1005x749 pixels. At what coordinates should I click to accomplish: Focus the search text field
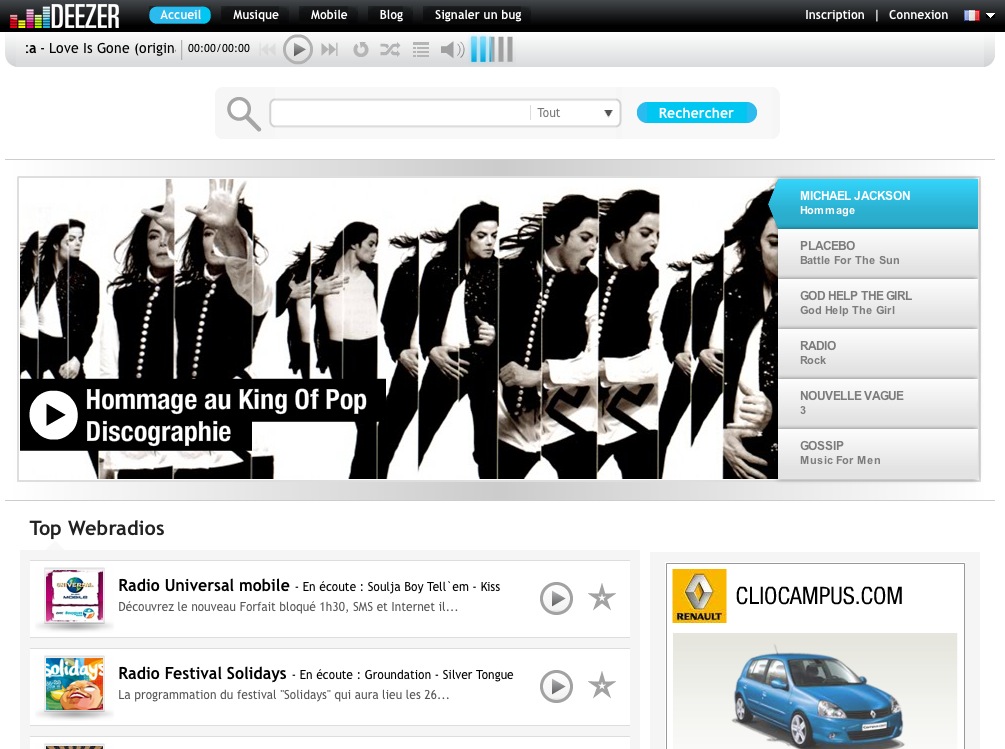401,113
